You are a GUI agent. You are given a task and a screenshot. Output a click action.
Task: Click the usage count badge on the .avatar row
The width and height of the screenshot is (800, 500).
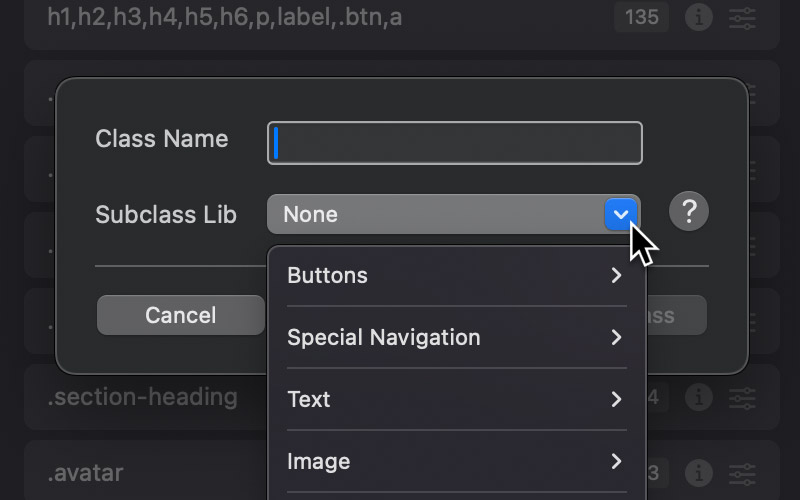tap(655, 473)
